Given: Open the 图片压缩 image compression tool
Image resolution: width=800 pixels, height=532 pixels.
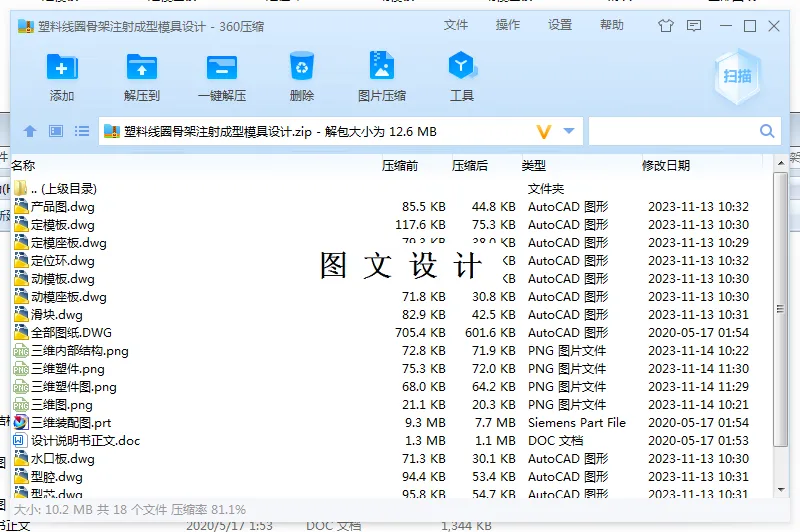Looking at the screenshot, I should (x=382, y=65).
